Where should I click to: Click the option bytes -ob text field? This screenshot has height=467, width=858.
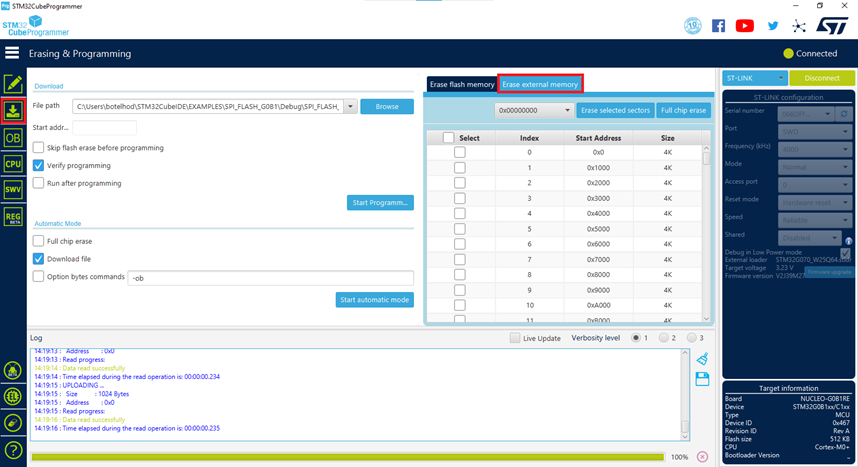[x=270, y=278]
